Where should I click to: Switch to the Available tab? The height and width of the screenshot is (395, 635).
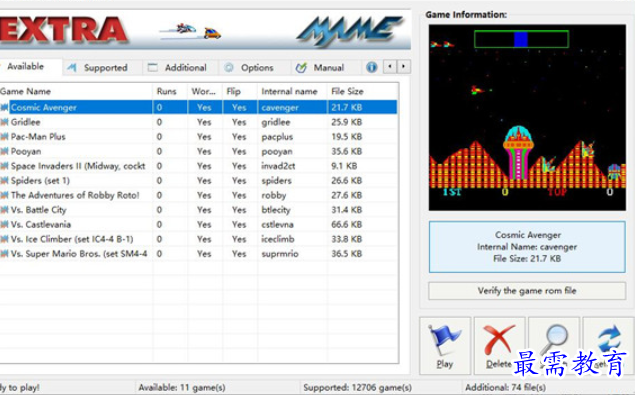coord(26,66)
